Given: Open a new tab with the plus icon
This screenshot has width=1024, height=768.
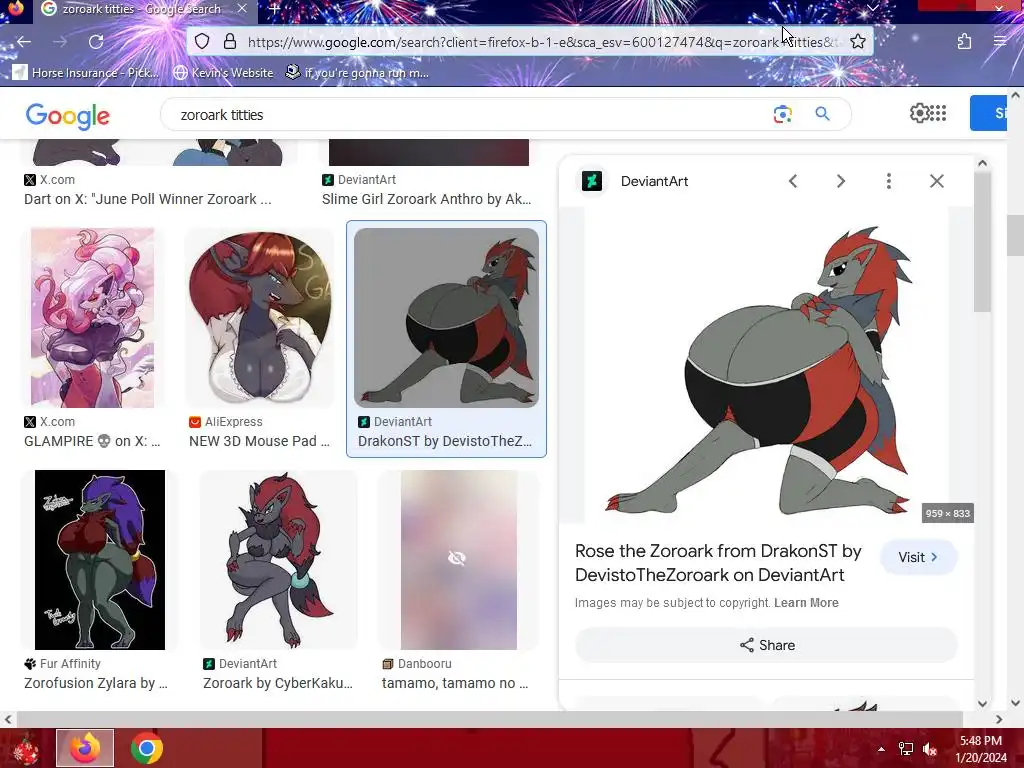Looking at the screenshot, I should click(274, 9).
